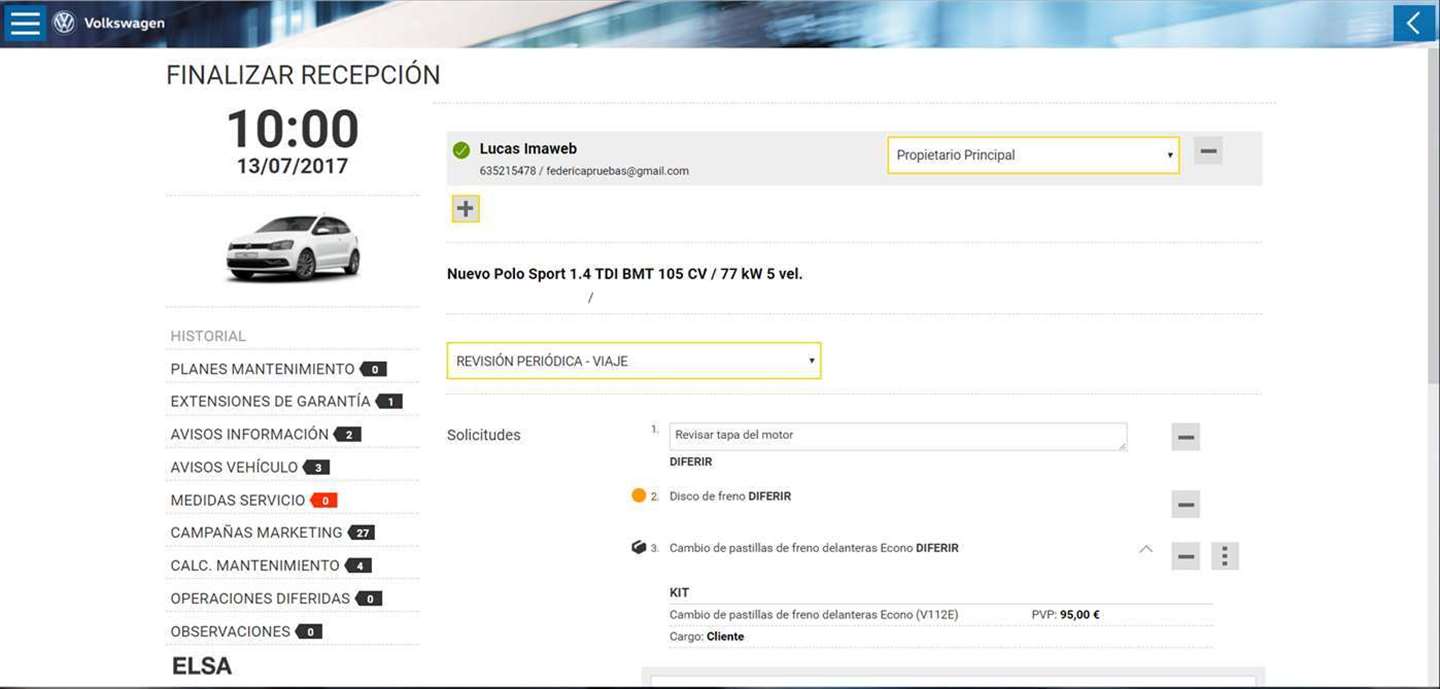Click the package icon beside request 3

point(639,547)
